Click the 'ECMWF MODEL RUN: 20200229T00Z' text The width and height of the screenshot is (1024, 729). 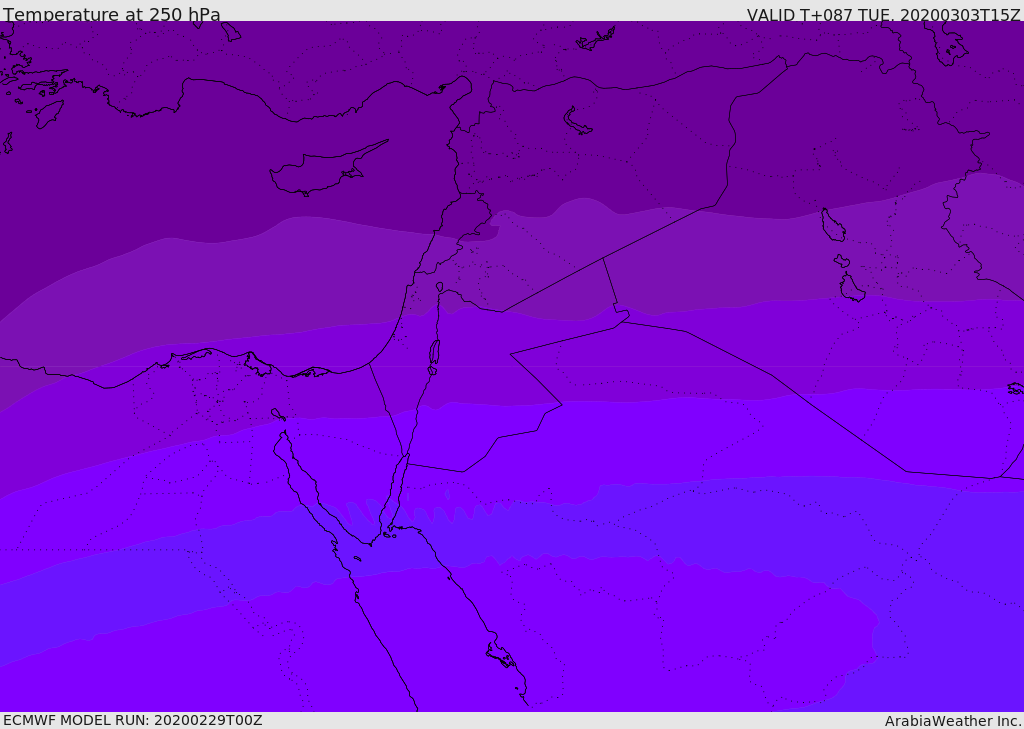click(133, 720)
